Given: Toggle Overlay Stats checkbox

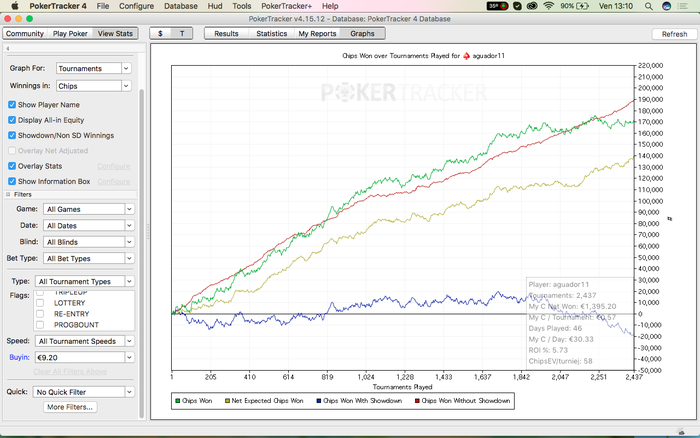Looking at the screenshot, I should point(12,166).
